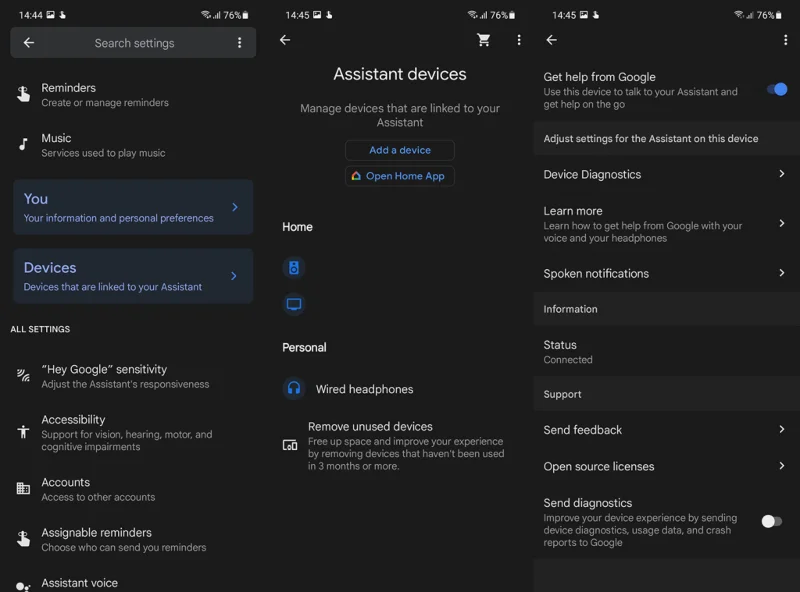
Task: Tap the Wired headphones icon
Action: pos(294,388)
